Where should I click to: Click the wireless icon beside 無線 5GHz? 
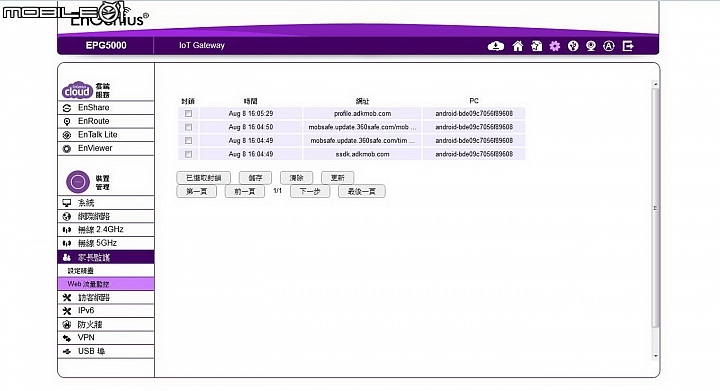click(67, 243)
